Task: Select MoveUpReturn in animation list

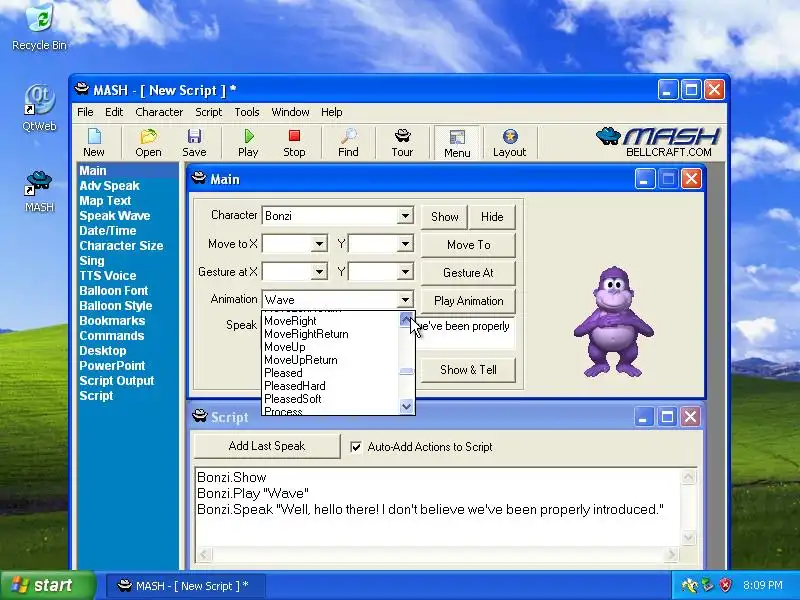Action: [x=330, y=360]
